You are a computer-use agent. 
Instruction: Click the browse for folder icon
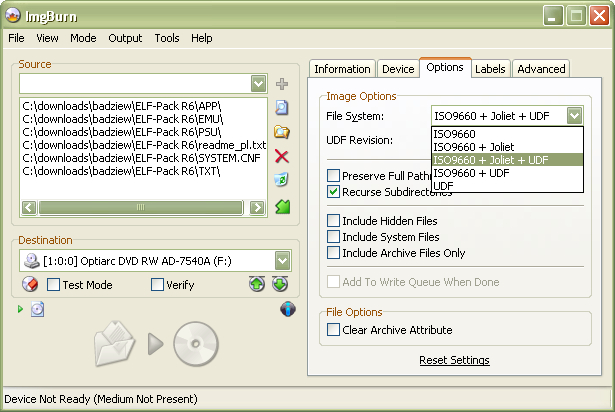pyautogui.click(x=282, y=132)
